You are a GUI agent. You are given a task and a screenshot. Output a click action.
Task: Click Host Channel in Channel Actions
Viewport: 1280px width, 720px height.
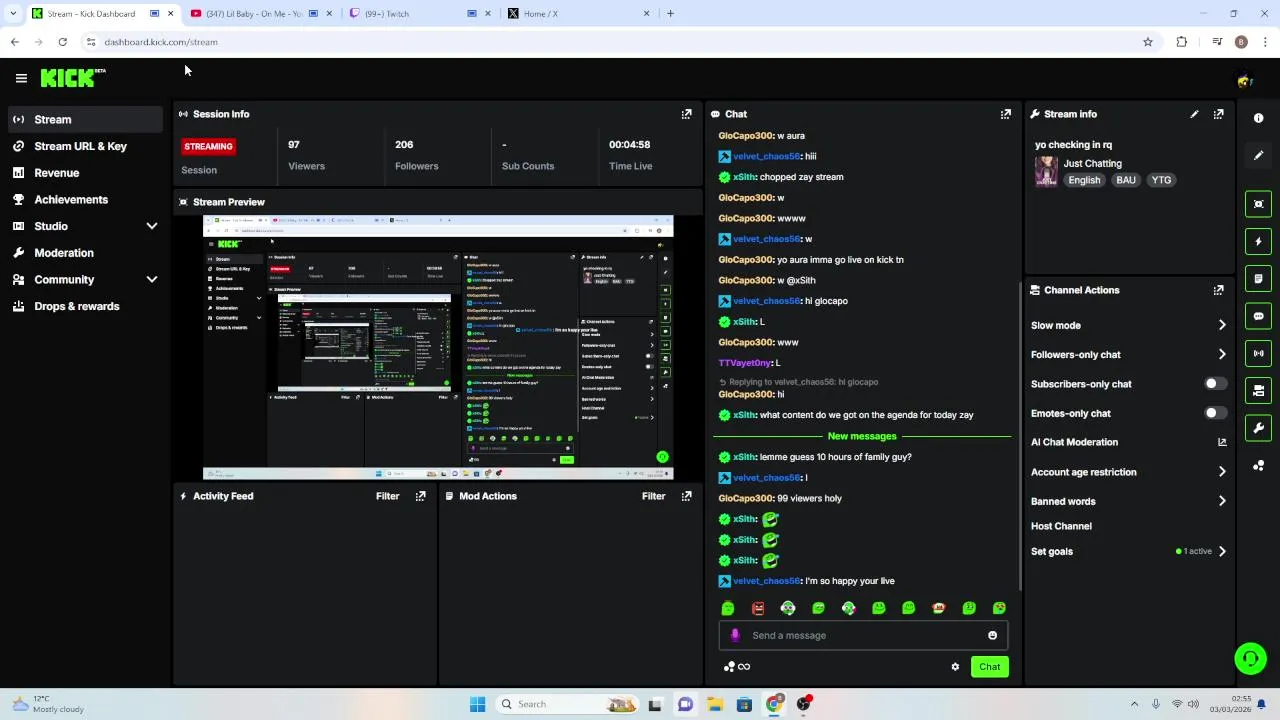coord(1061,526)
